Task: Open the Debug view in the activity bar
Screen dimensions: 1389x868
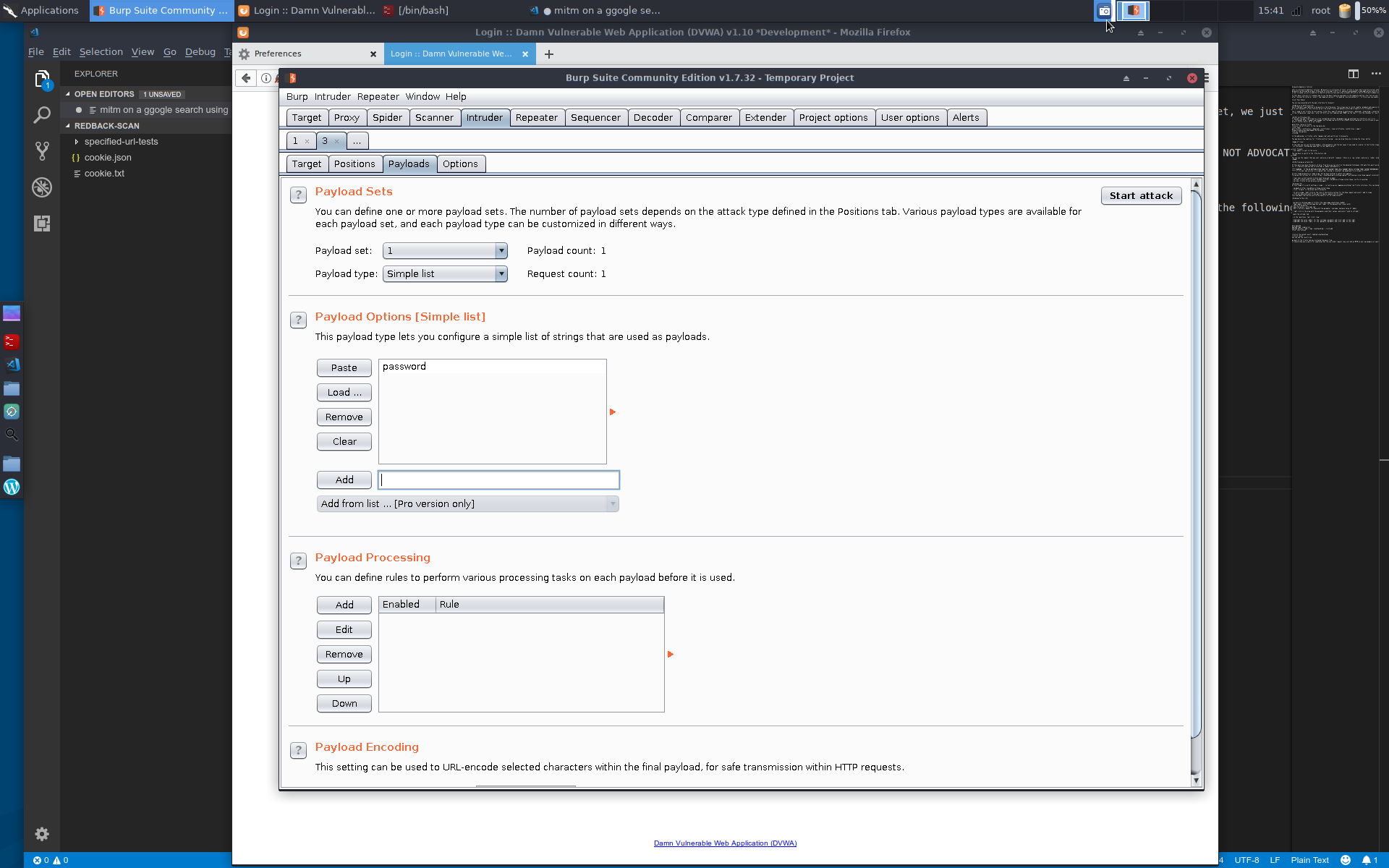Action: [41, 187]
